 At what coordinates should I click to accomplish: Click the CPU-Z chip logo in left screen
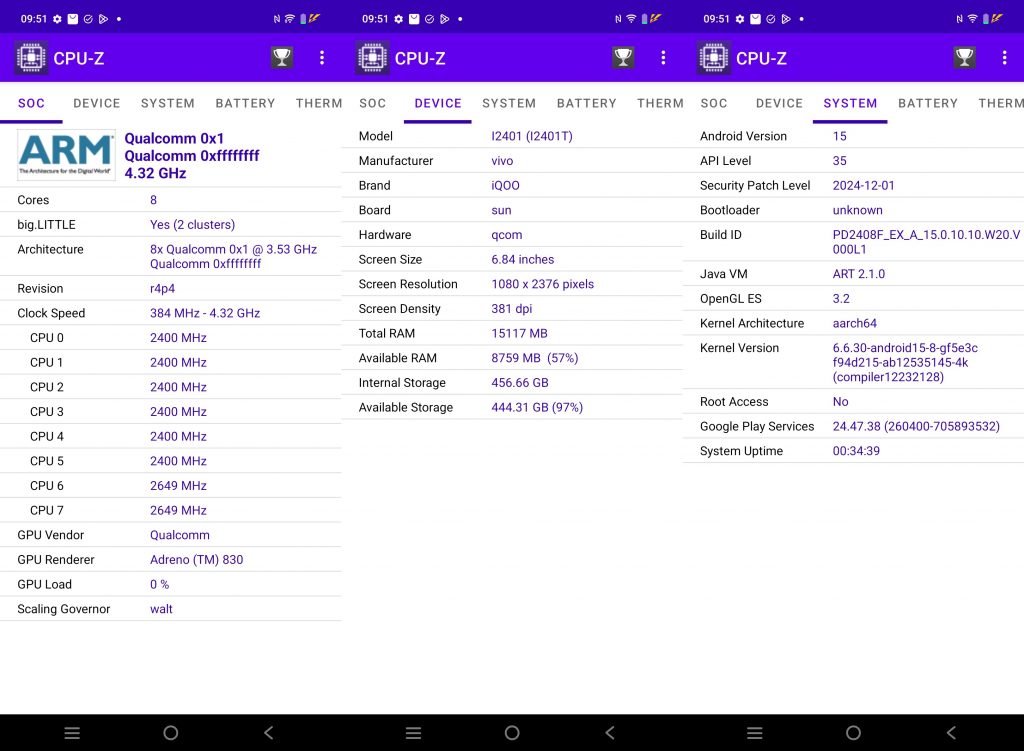pyautogui.click(x=31, y=57)
